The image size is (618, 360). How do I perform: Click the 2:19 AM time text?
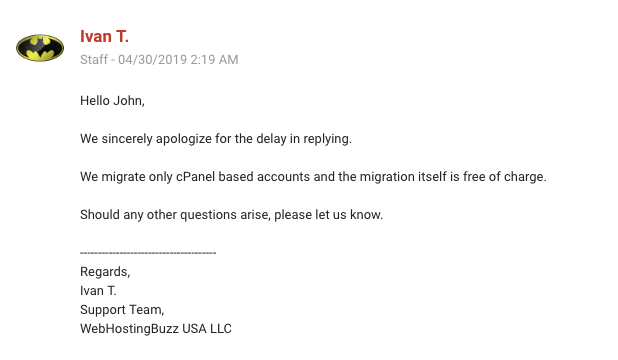[x=214, y=60]
